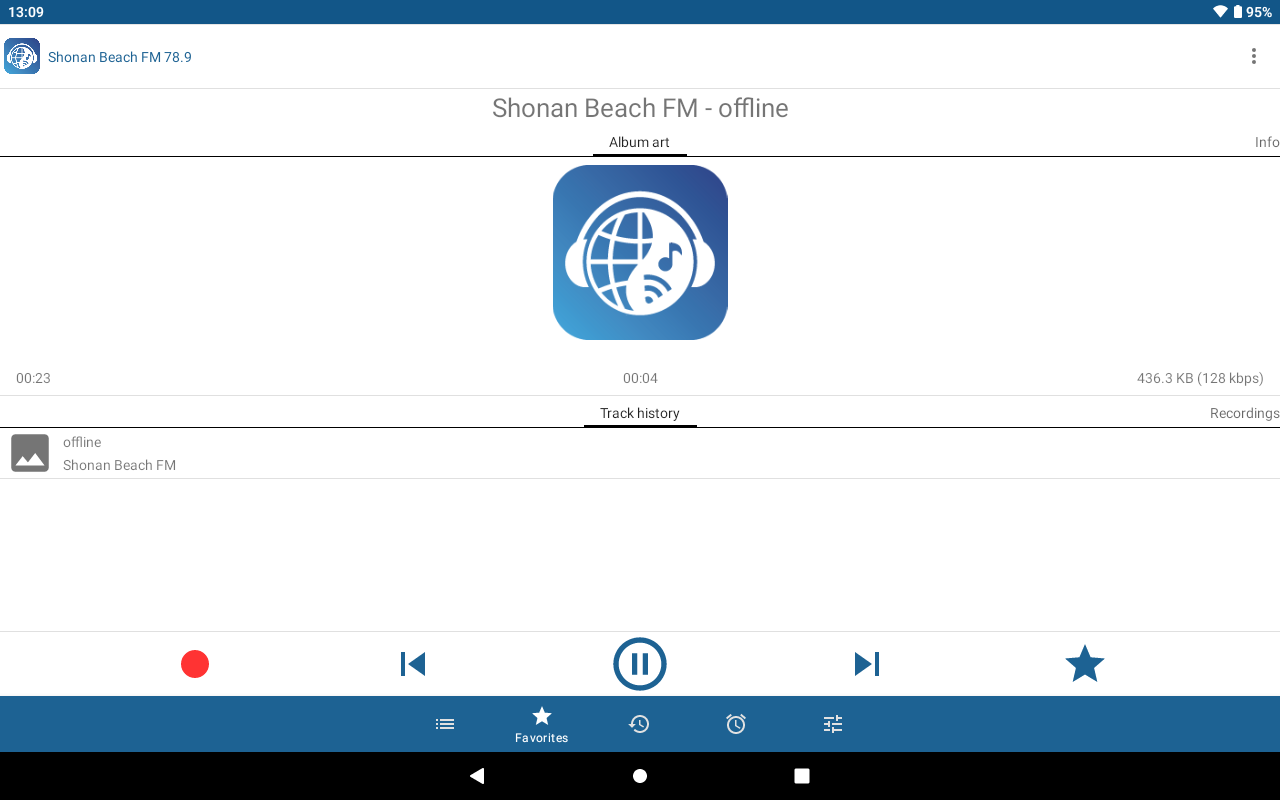Click the 00:23 elapsed time value
The width and height of the screenshot is (1280, 800).
pyautogui.click(x=33, y=378)
